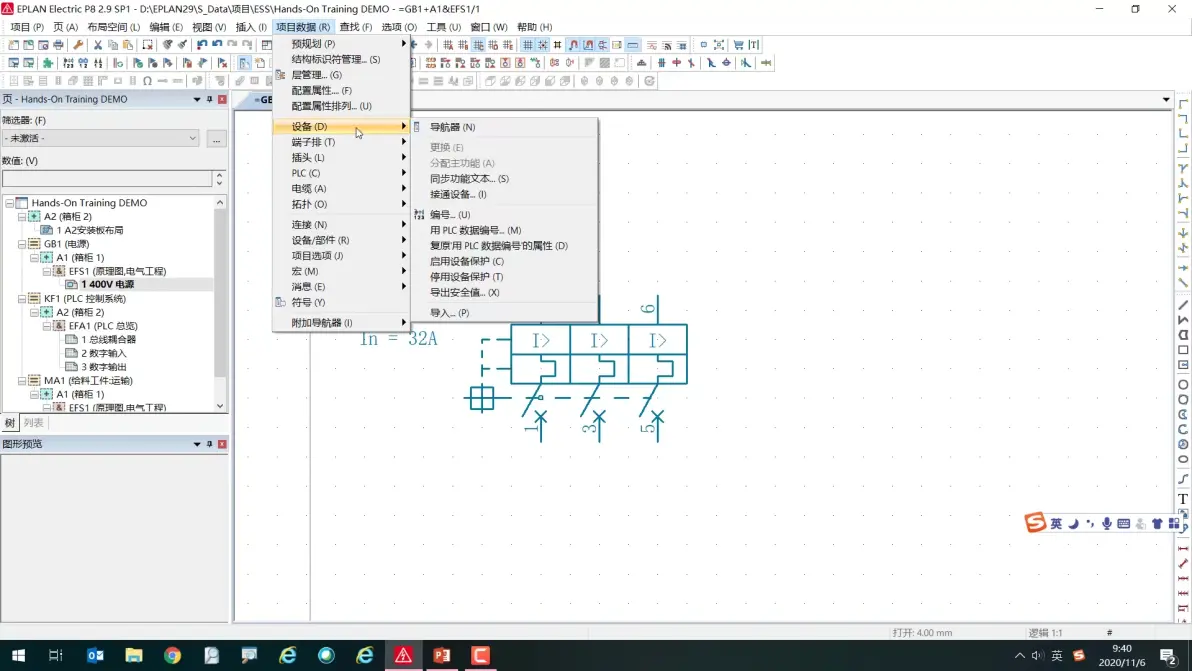Screen dimensions: 1192x671
Task: Open the page navigator panel dropdown arrow
Action: (197, 100)
